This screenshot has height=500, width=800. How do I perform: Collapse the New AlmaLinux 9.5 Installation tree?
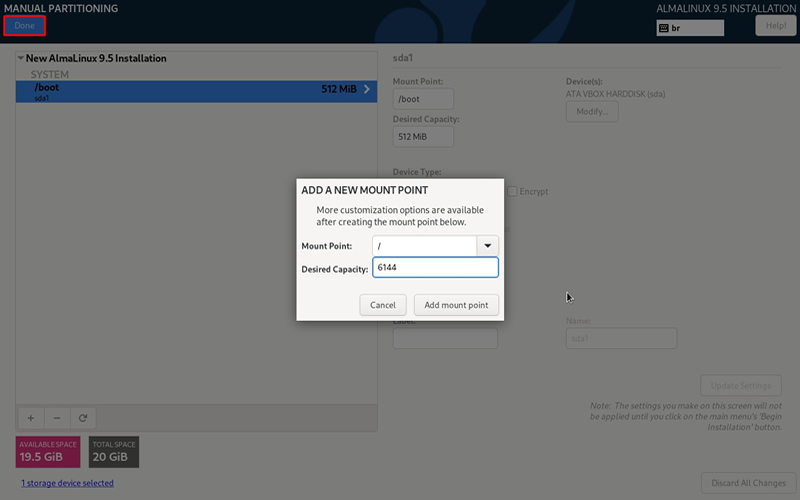tap(20, 58)
